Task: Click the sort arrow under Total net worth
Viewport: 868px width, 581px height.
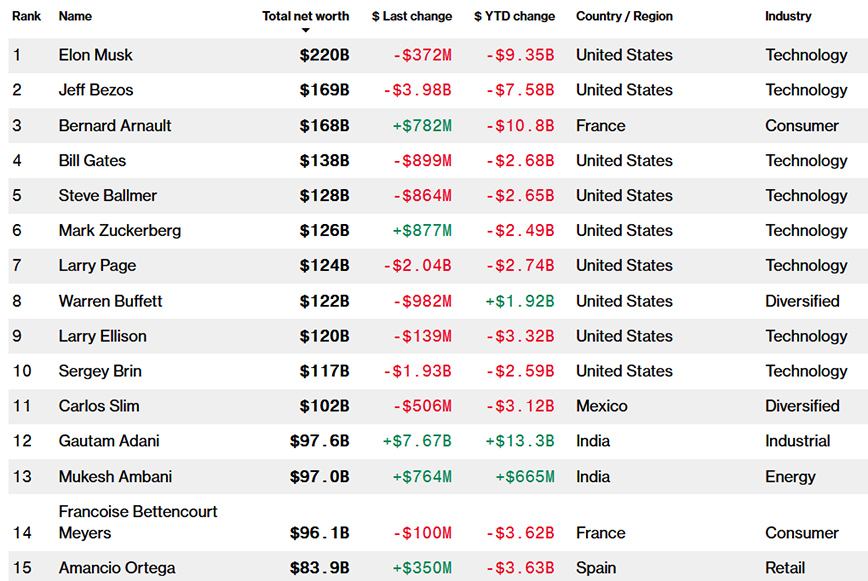Action: click(x=305, y=31)
